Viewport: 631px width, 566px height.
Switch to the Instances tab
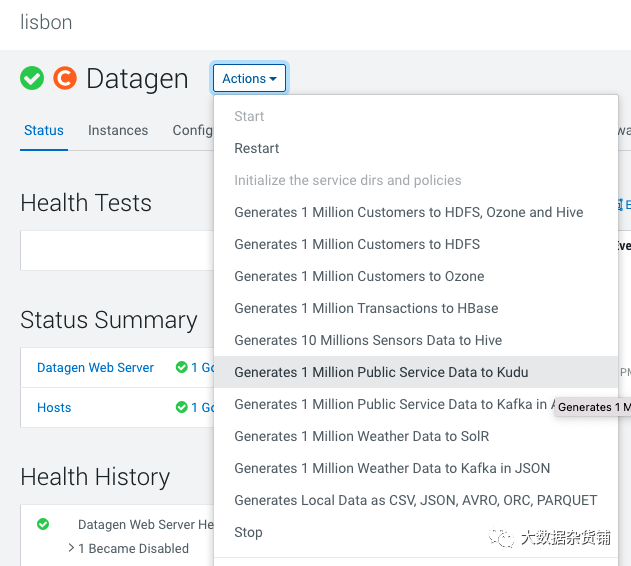tap(118, 130)
